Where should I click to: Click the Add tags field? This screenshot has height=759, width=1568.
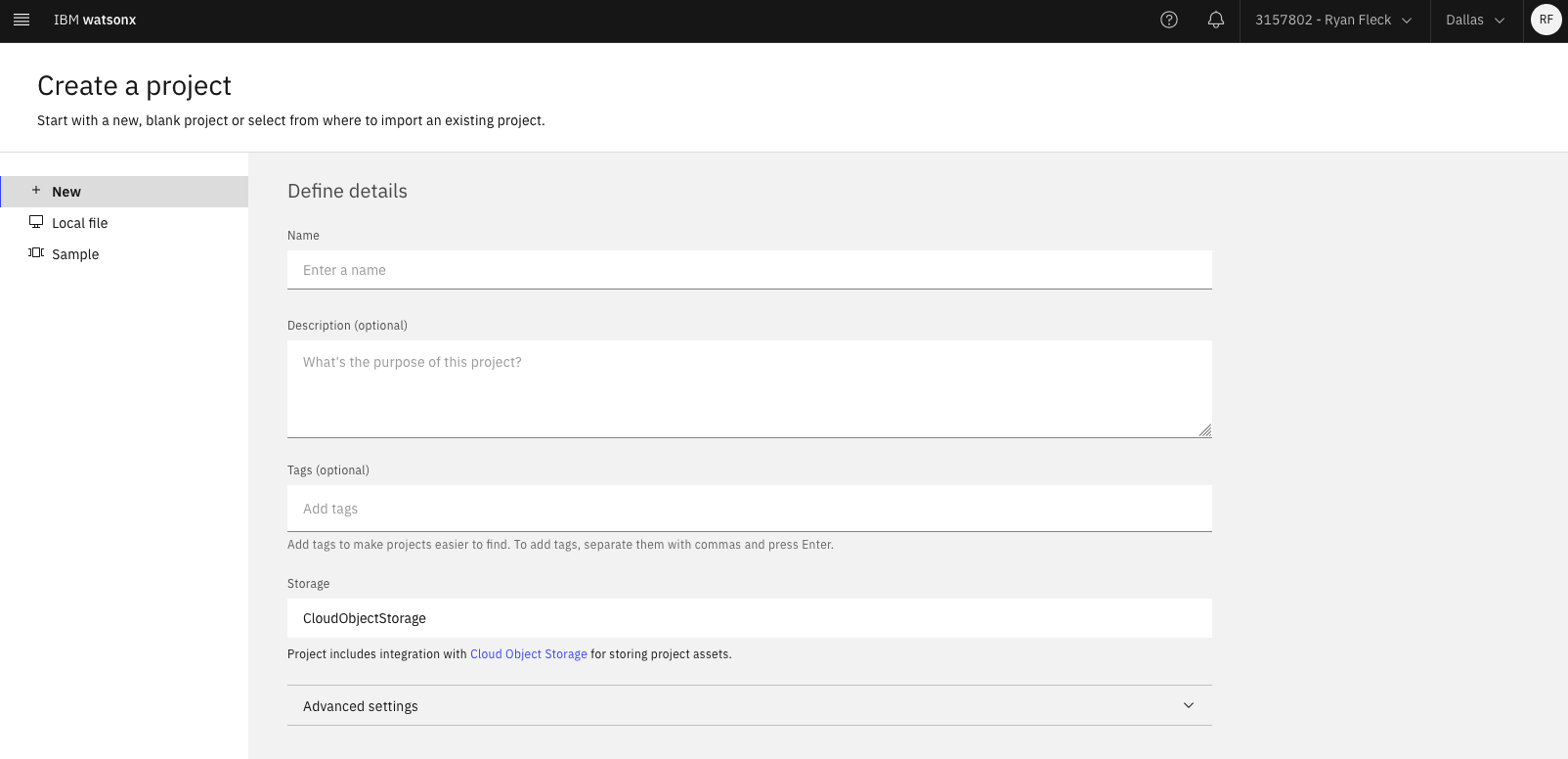(749, 509)
